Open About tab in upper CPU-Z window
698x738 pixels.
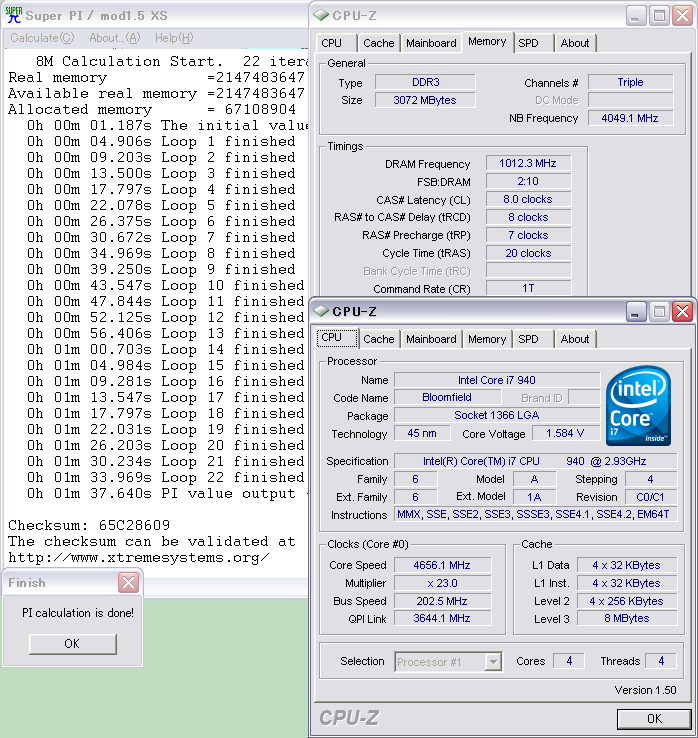tap(575, 43)
